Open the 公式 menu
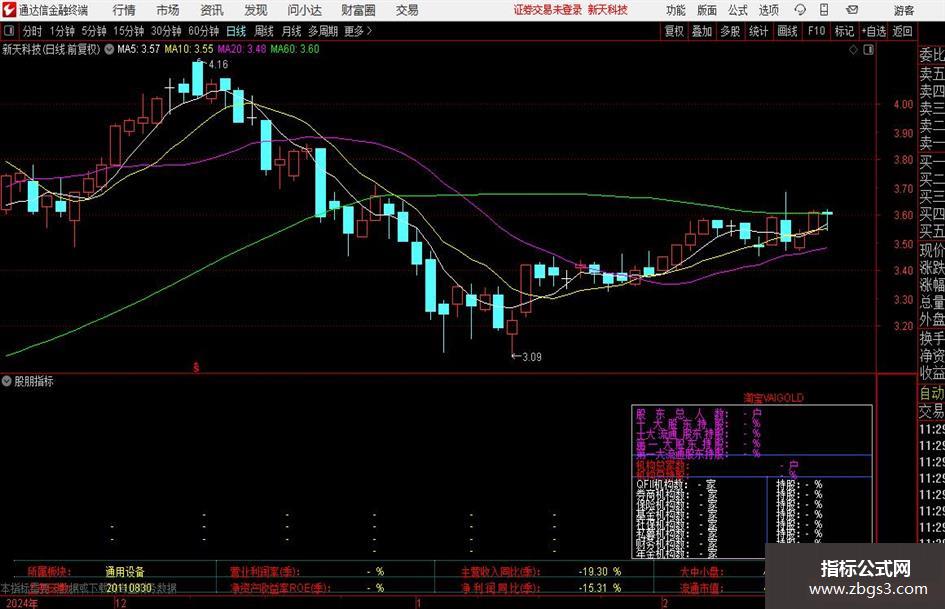This screenshot has height=609, width=945. (738, 10)
